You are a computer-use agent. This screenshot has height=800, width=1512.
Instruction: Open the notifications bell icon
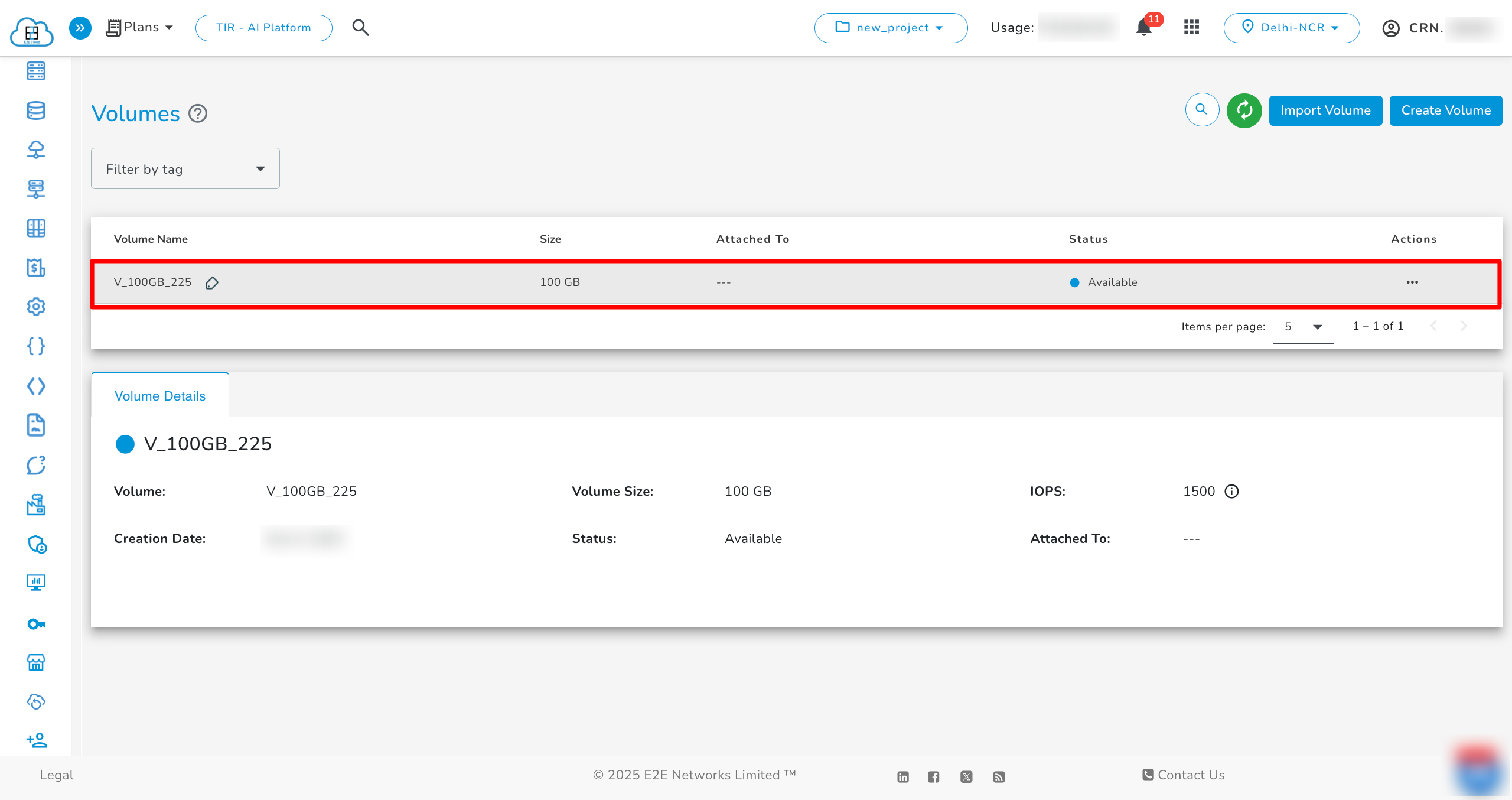[1144, 28]
